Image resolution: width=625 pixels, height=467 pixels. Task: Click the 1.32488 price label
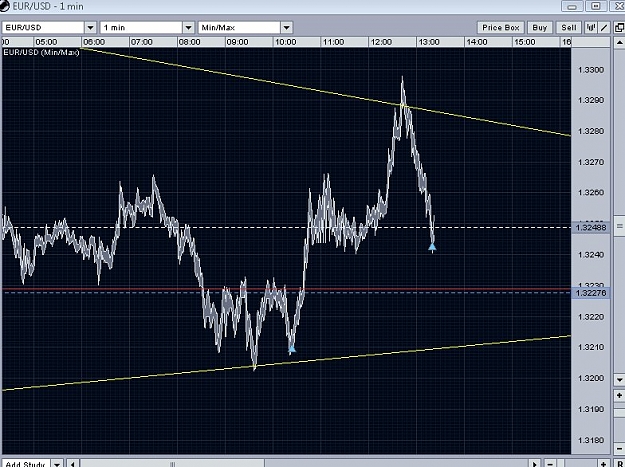point(591,228)
